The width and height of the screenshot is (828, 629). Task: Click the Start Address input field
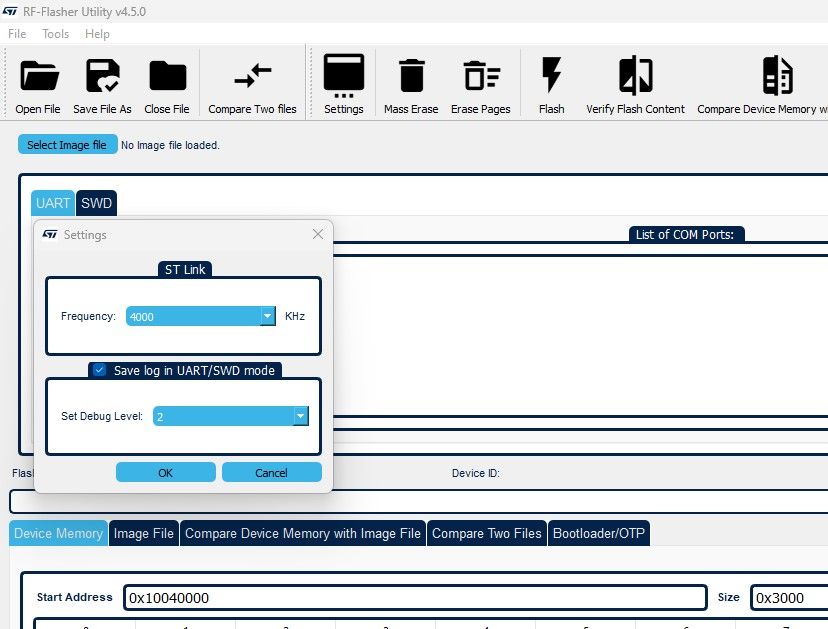tap(415, 598)
